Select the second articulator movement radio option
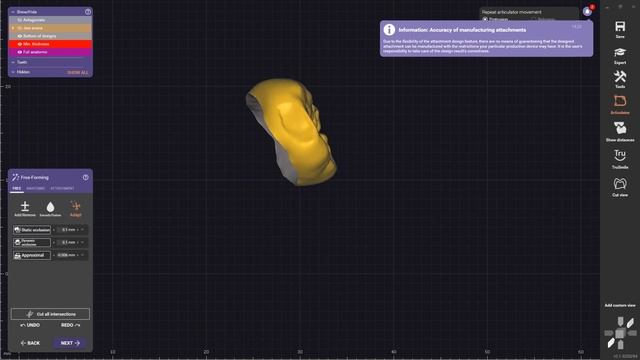640x360 pixels. tap(534, 19)
